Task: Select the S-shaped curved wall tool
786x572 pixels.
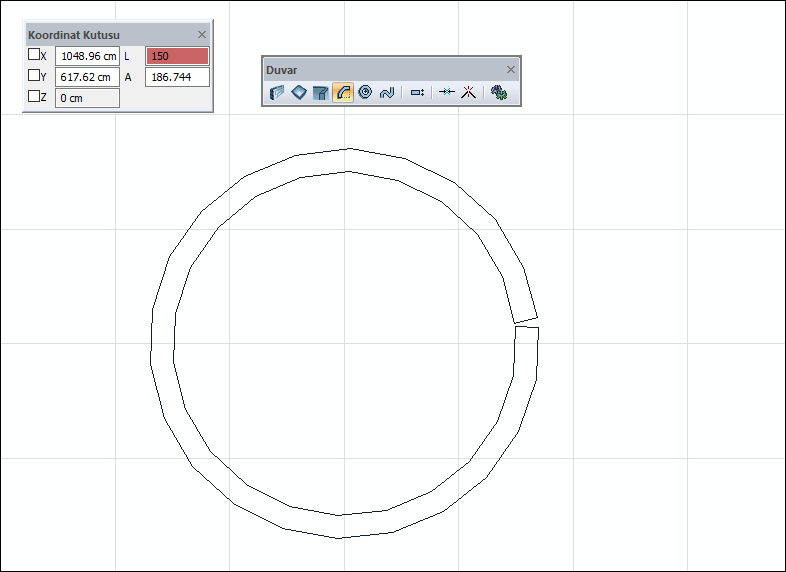Action: tap(387, 93)
